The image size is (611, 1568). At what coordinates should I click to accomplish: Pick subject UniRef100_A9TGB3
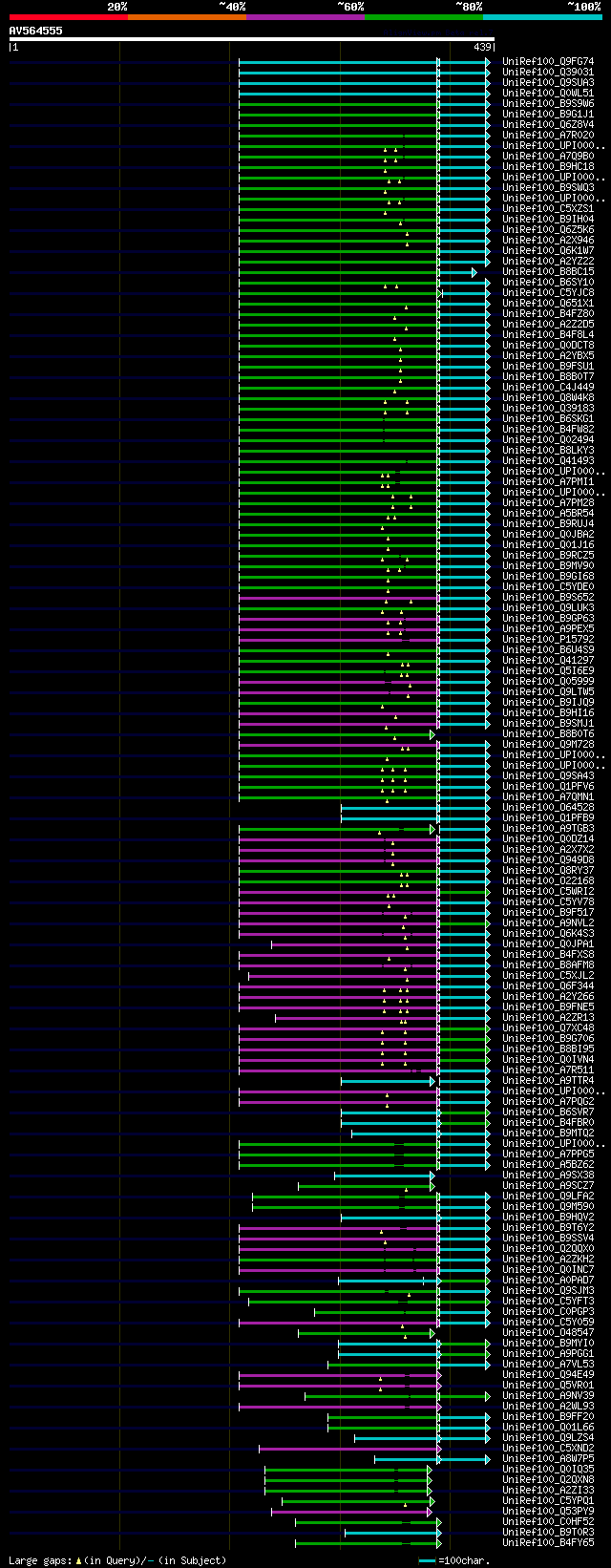(548, 829)
